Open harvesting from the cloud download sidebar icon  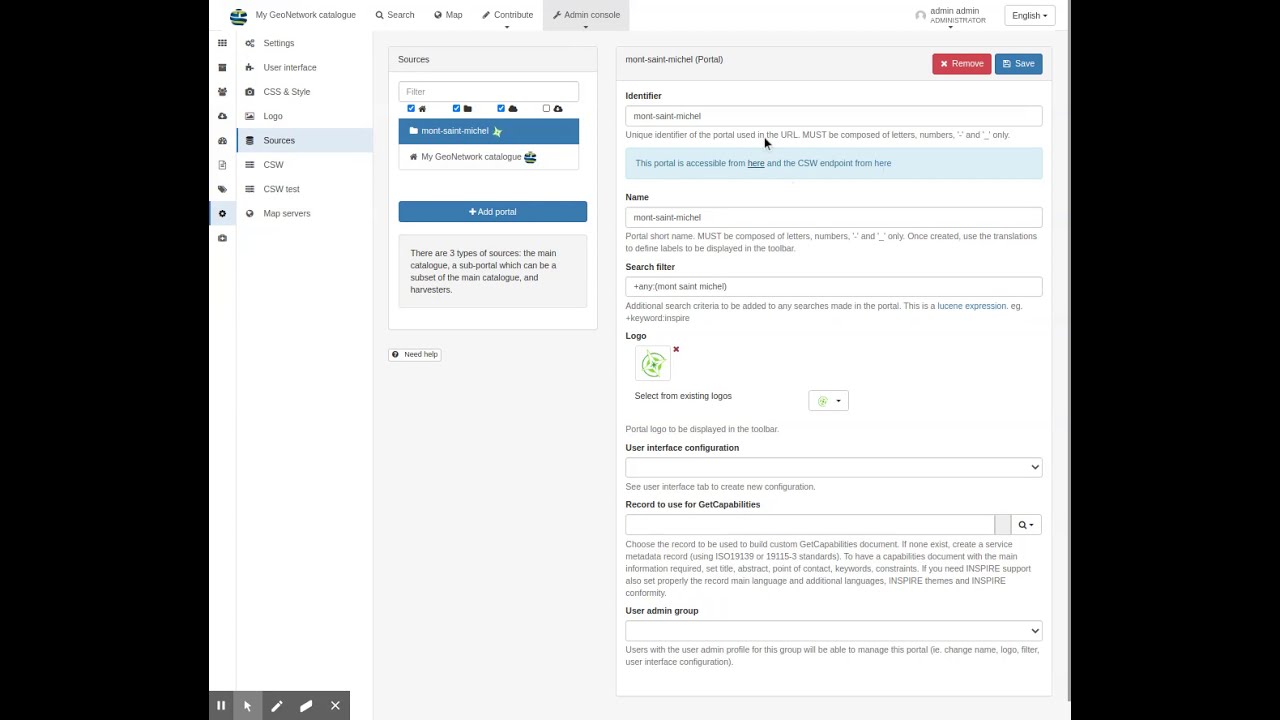tap(222, 116)
